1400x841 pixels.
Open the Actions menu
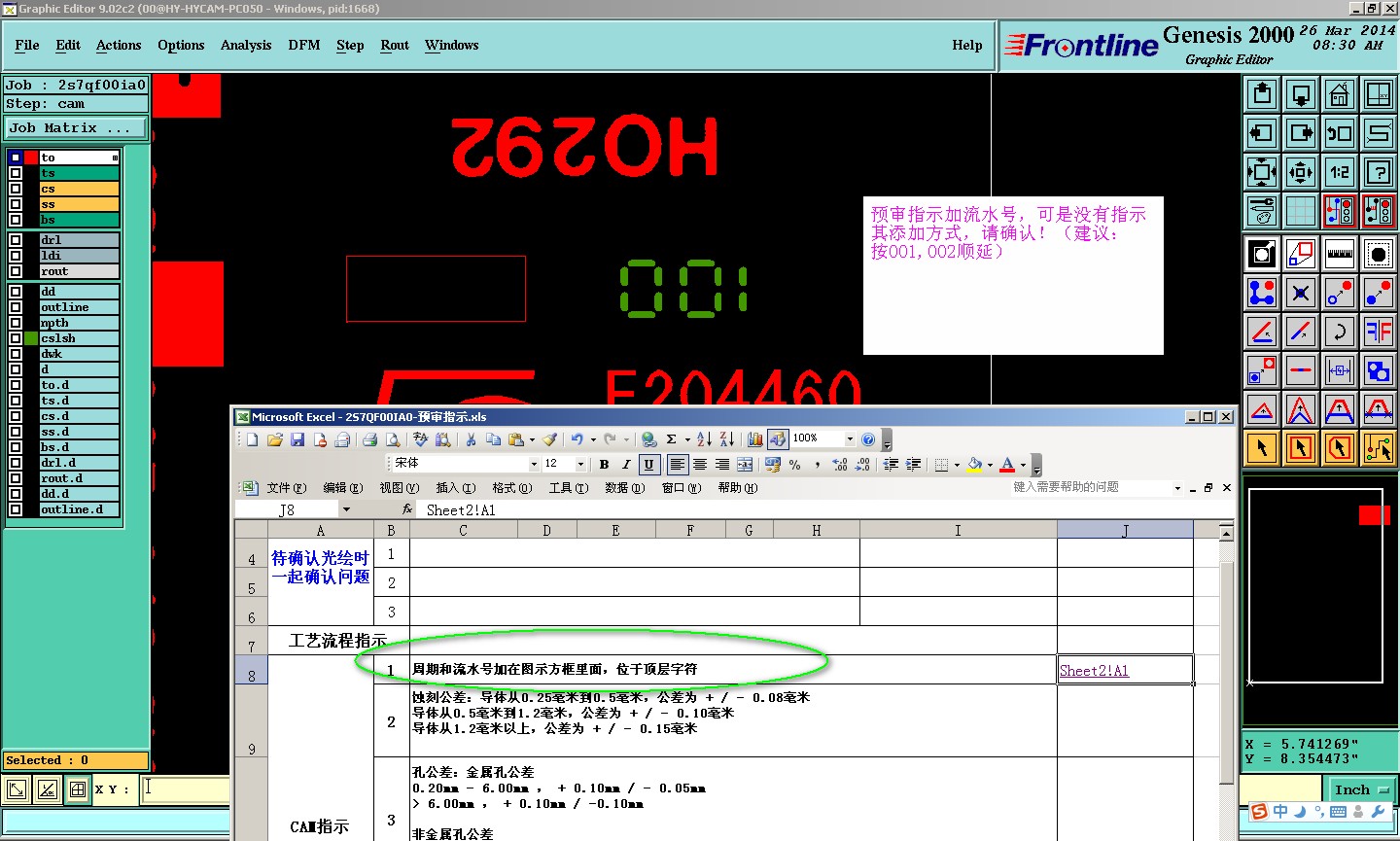(119, 45)
